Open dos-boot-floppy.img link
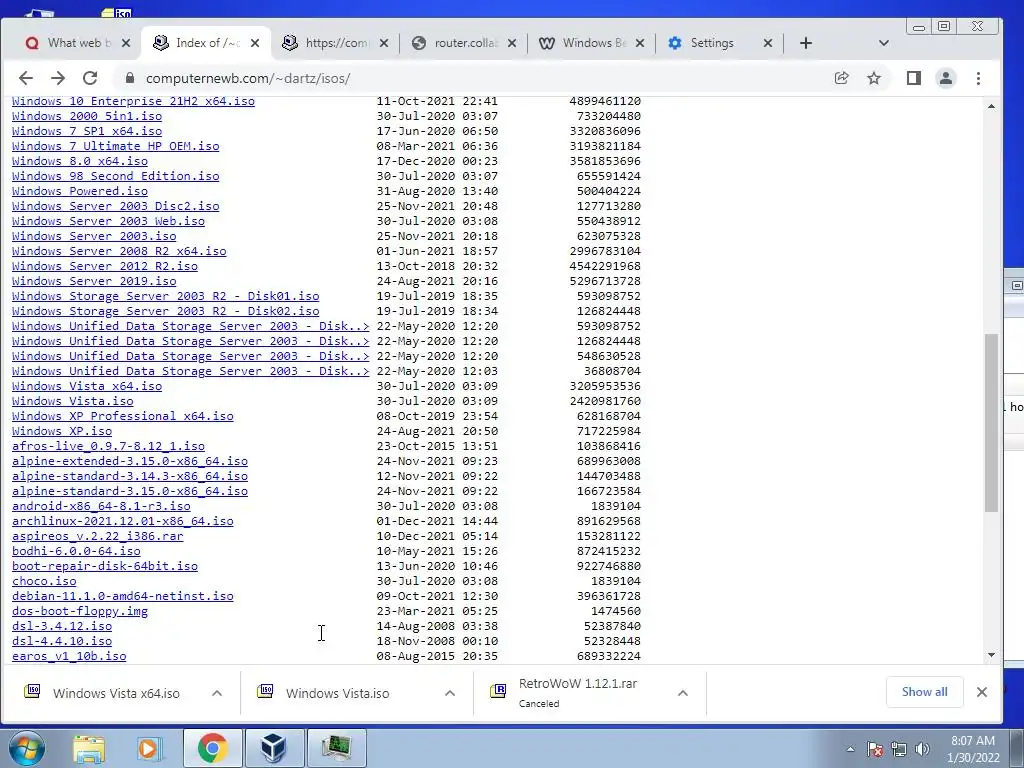Screen dimensions: 1024x768 tap(80, 612)
